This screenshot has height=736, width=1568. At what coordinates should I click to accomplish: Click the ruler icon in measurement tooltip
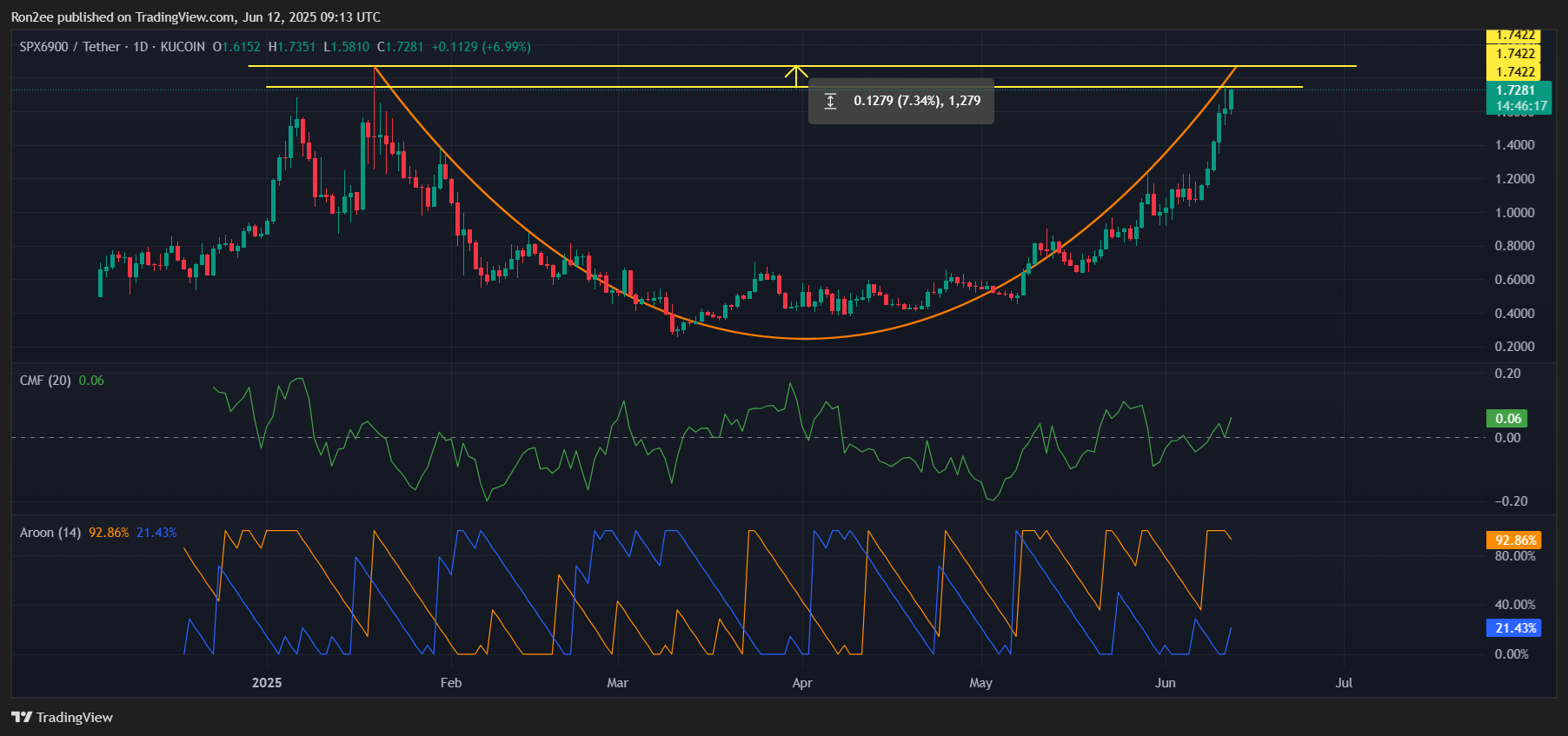tap(830, 102)
